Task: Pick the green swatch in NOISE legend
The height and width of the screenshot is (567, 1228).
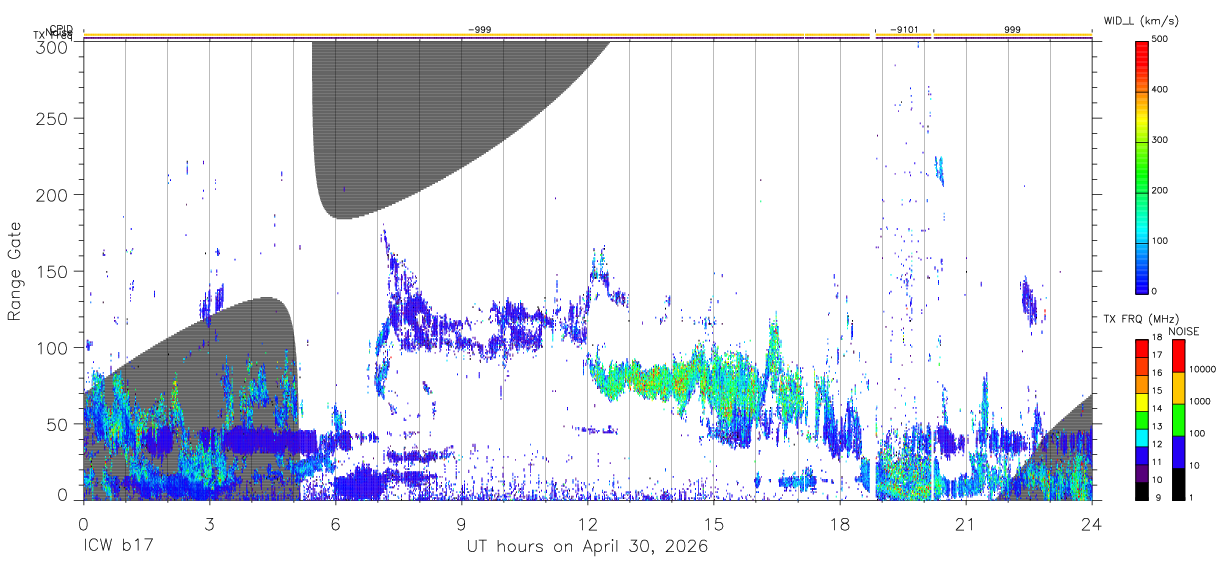Action: [1178, 419]
